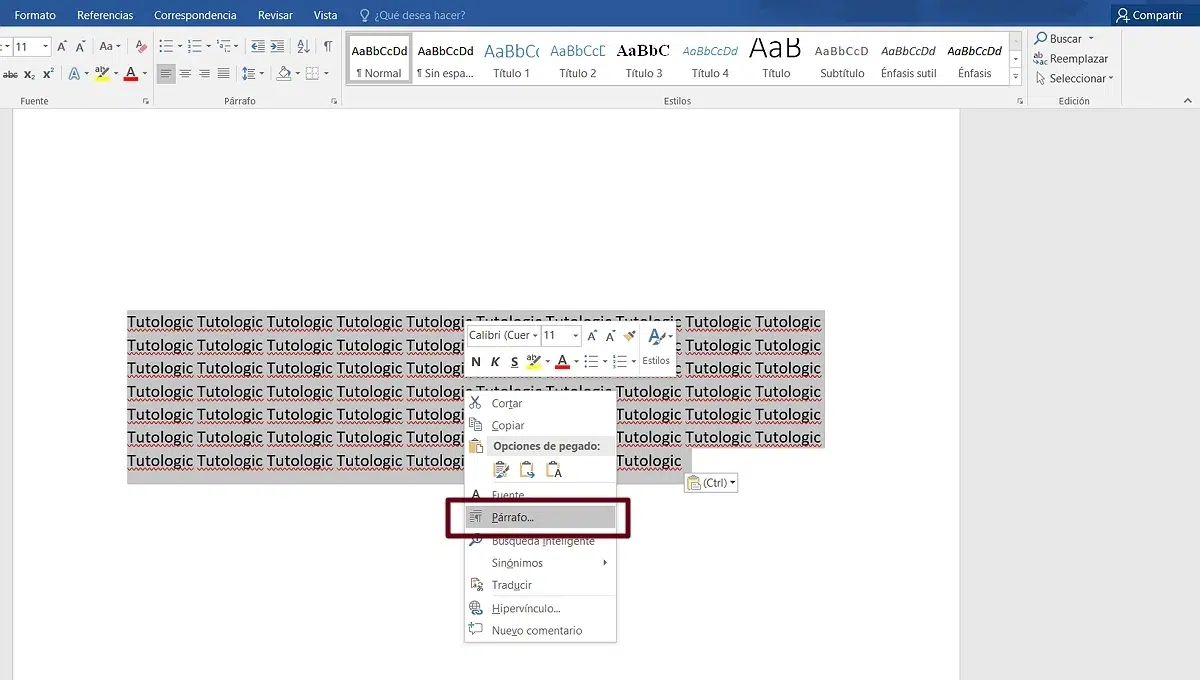Paste keeping source formatting icon

(501, 469)
